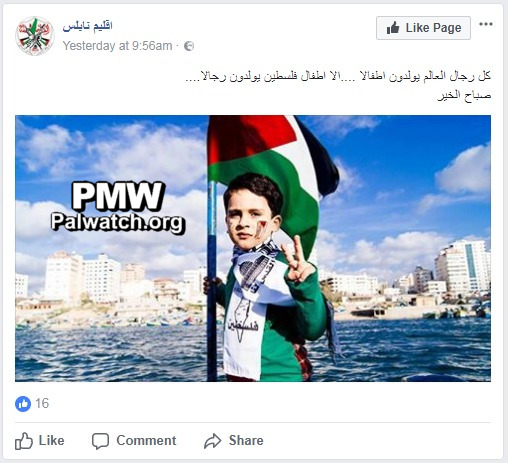Click the Comment speech bubble icon
The width and height of the screenshot is (508, 463).
pos(100,441)
